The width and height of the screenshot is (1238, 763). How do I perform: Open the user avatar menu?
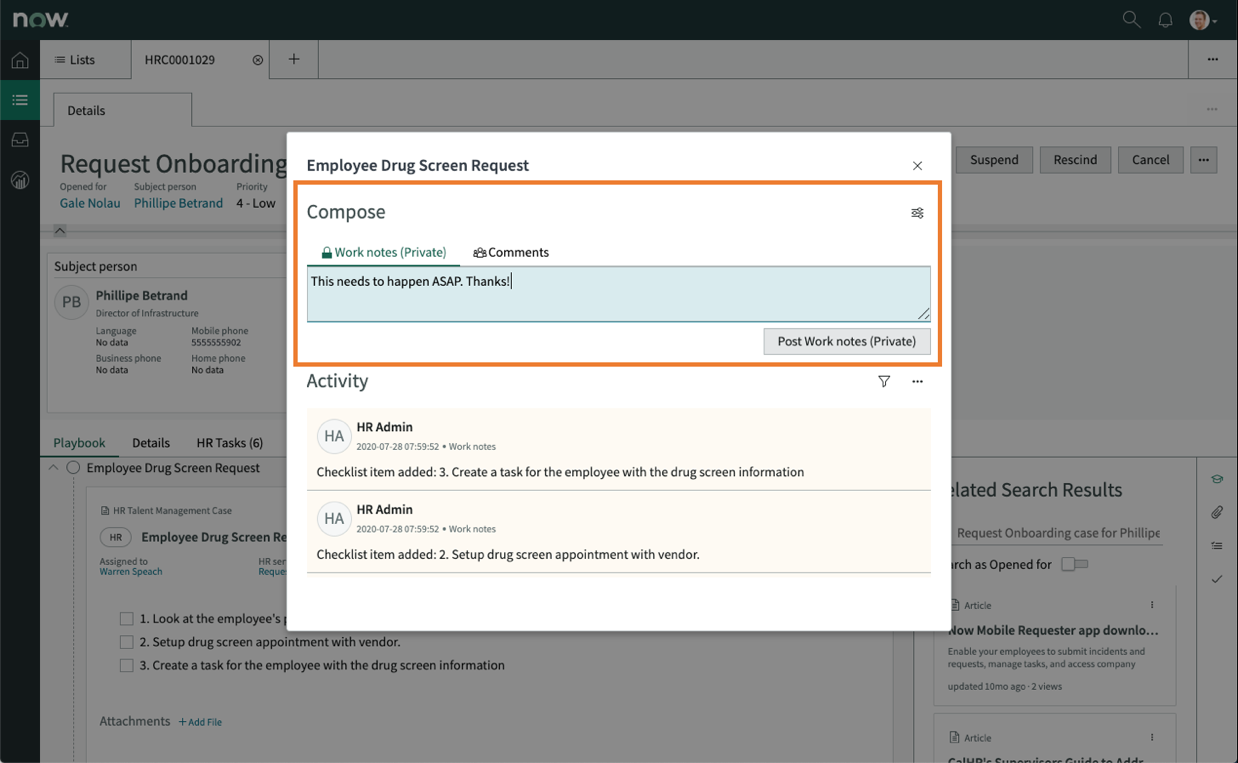tap(1202, 19)
